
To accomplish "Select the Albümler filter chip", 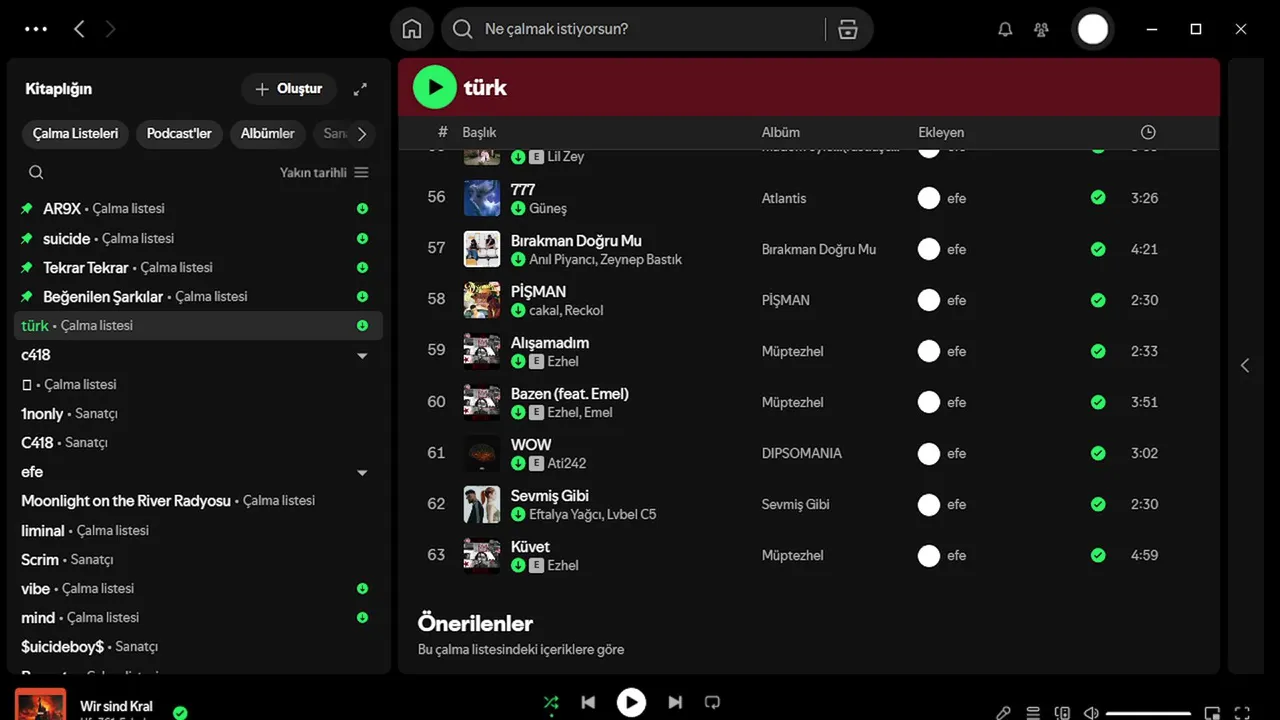I will 267,133.
